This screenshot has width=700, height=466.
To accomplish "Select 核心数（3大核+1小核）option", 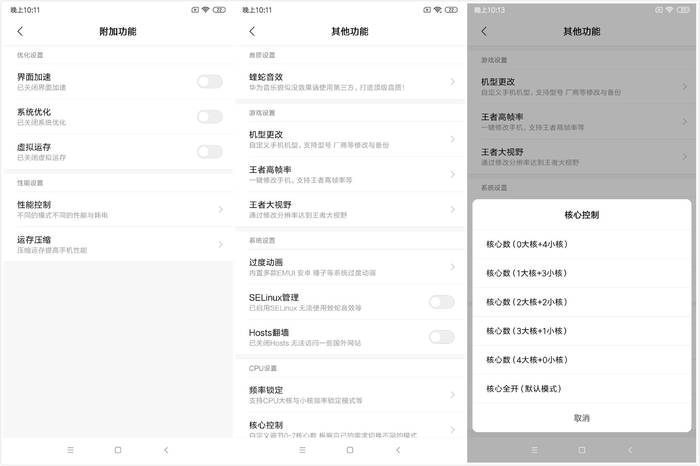I will tap(582, 331).
